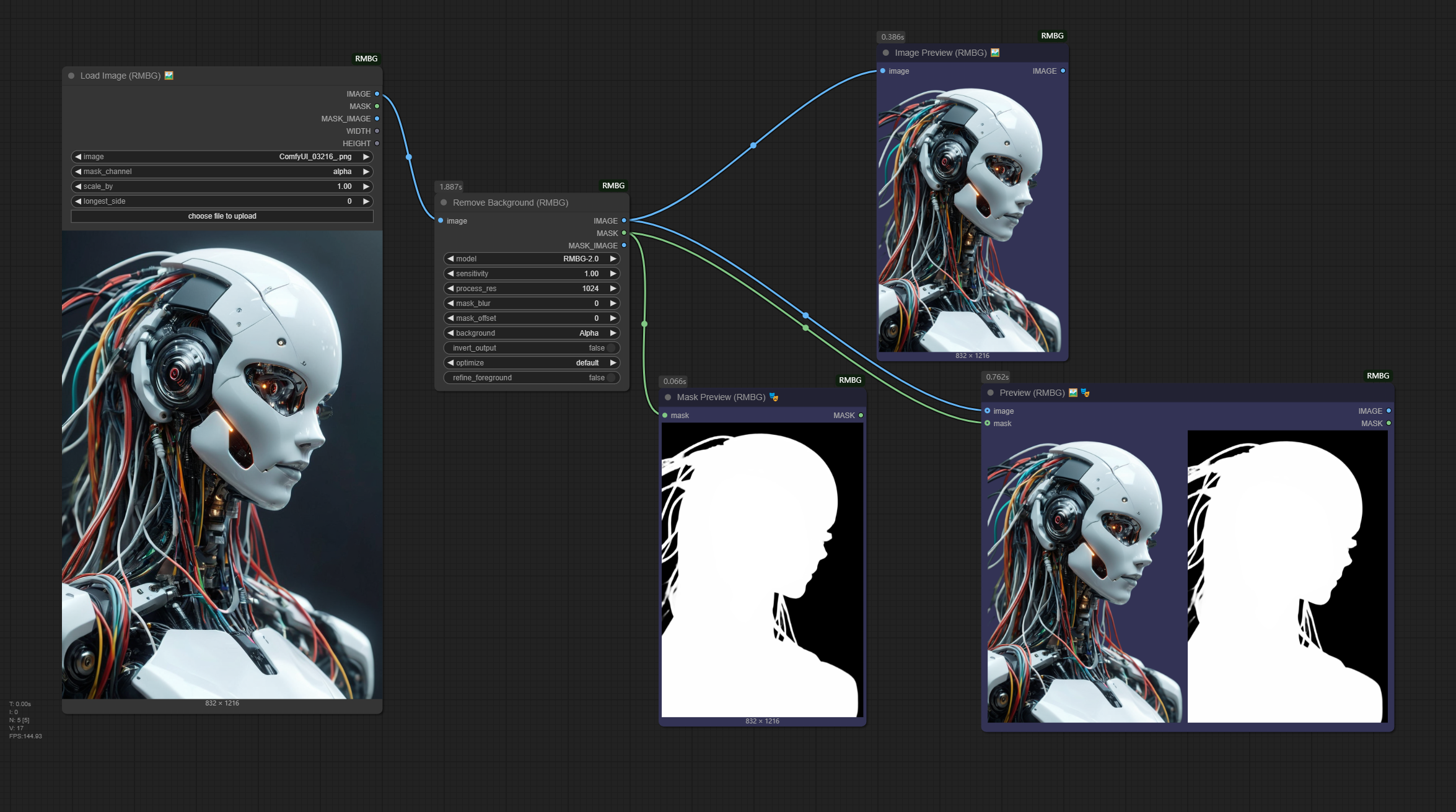The image size is (1456, 812).
Task: Toggle invert_output switch
Action: tap(532, 348)
